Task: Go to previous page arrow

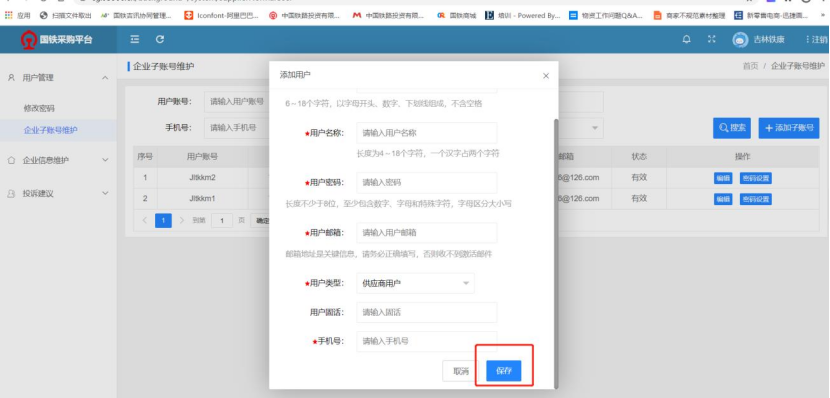Action: pos(145,220)
